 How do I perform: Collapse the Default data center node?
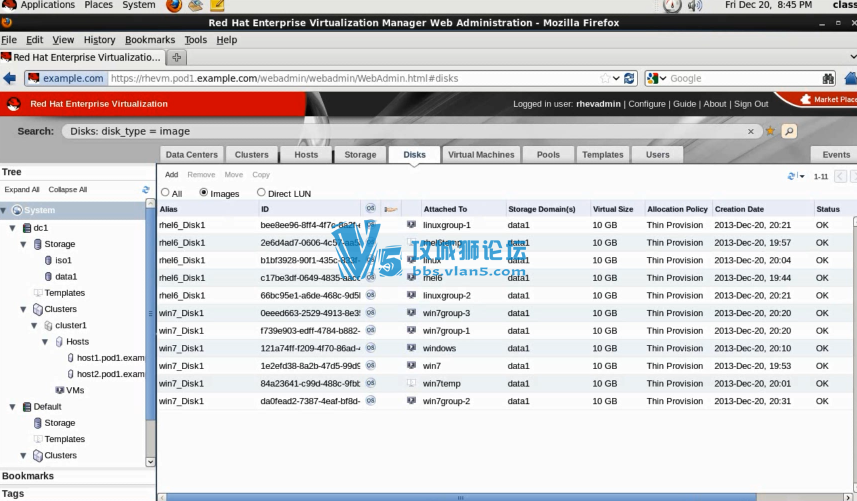click(13, 407)
